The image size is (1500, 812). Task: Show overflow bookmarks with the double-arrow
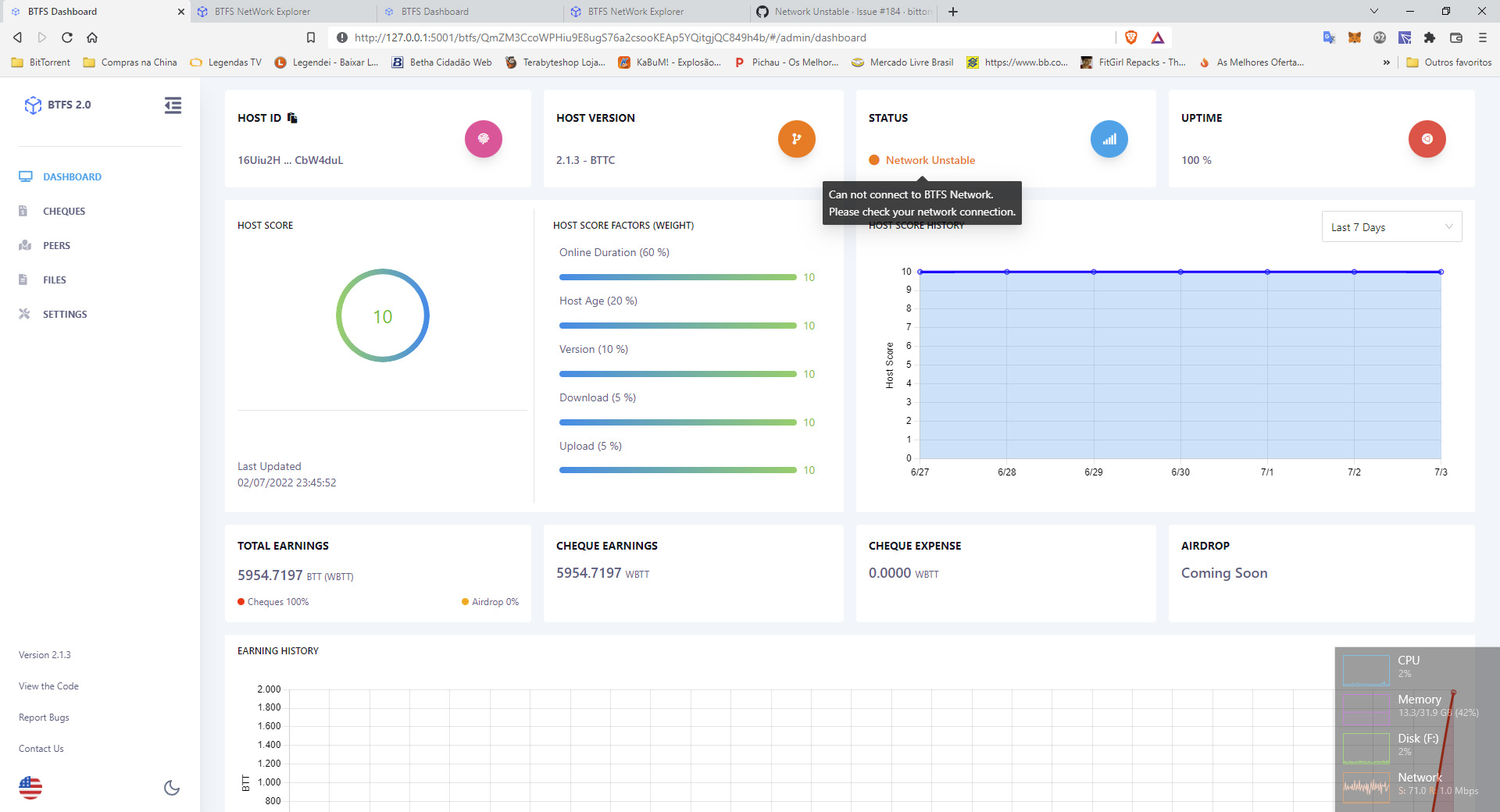tap(1387, 62)
